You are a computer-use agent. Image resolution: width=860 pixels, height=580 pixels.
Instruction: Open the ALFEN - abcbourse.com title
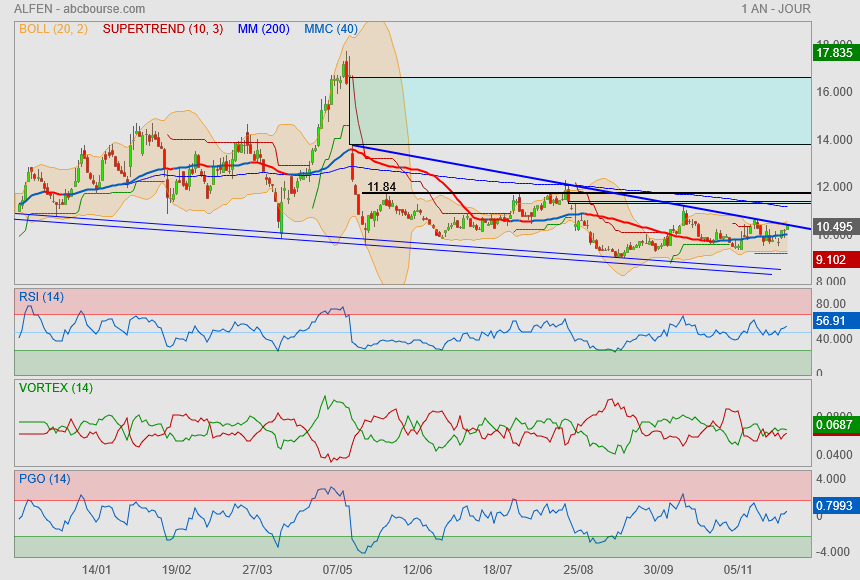coord(79,9)
